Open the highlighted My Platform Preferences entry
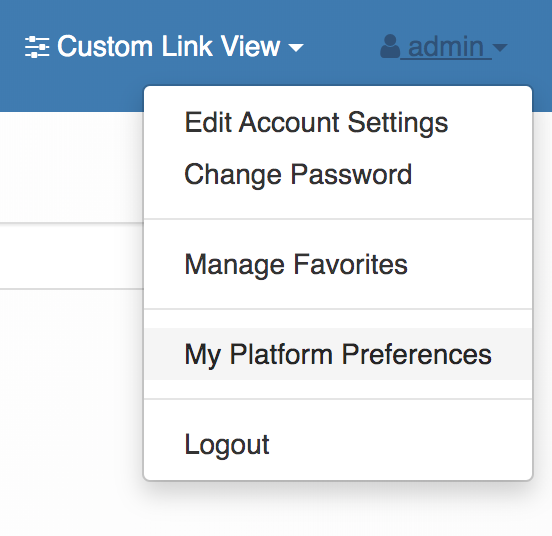This screenshot has width=552, height=536. [x=338, y=354]
